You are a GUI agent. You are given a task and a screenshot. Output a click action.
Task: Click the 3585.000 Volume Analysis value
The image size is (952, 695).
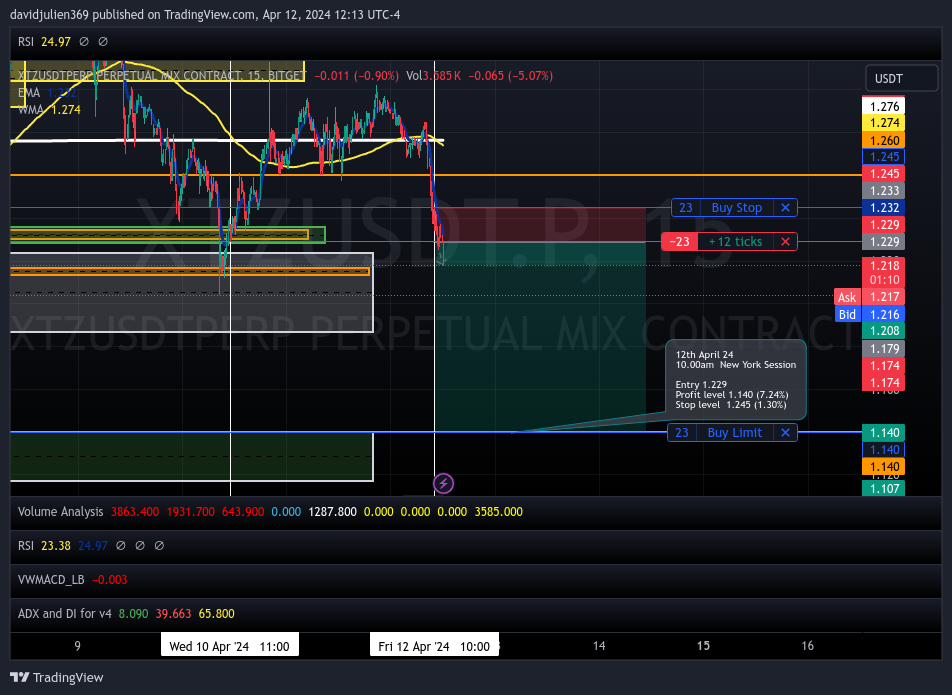(x=498, y=512)
